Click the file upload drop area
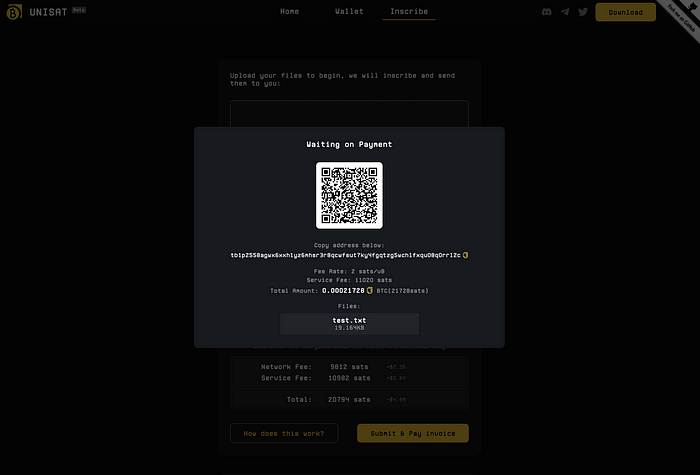Image resolution: width=700 pixels, height=475 pixels. (349, 113)
